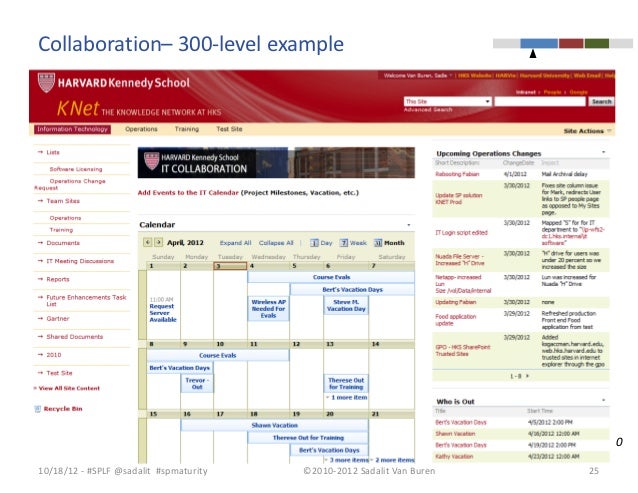
Task: Open Food application update item
Action: [455, 320]
